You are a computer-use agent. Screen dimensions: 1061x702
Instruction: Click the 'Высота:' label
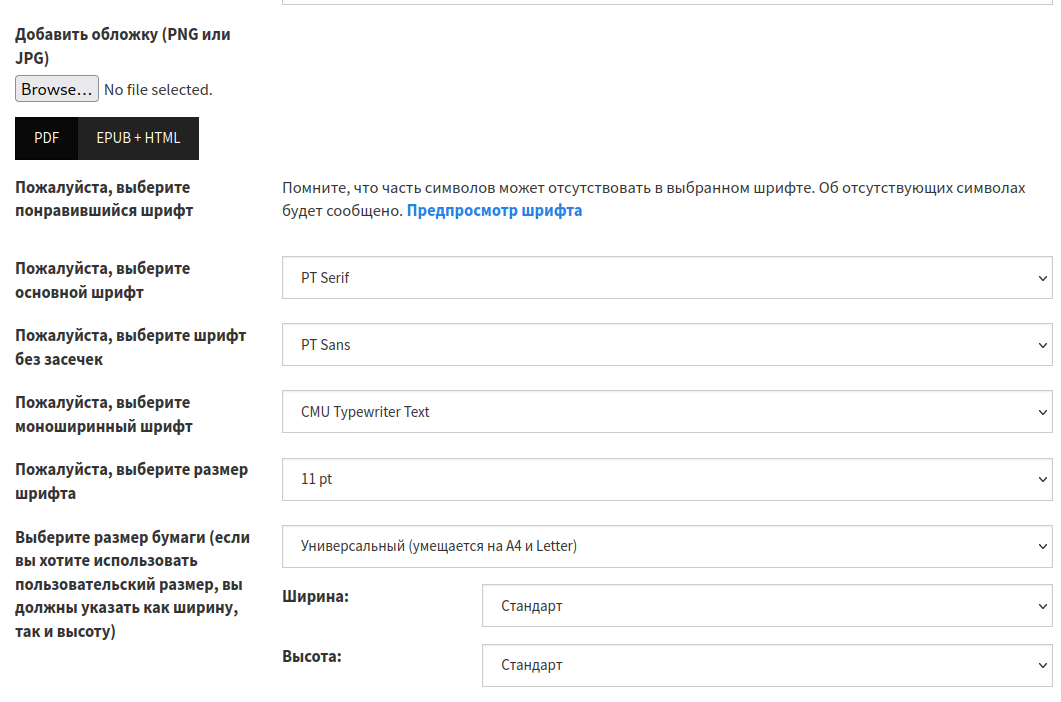pos(312,656)
